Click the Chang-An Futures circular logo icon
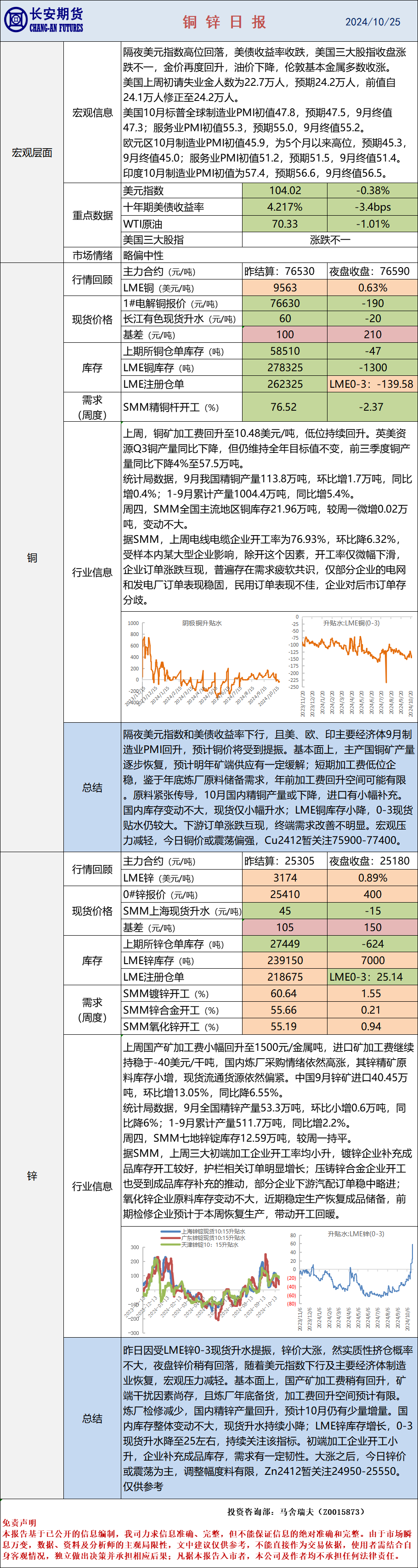Image resolution: width=418 pixels, height=1568 pixels. [x=15, y=20]
